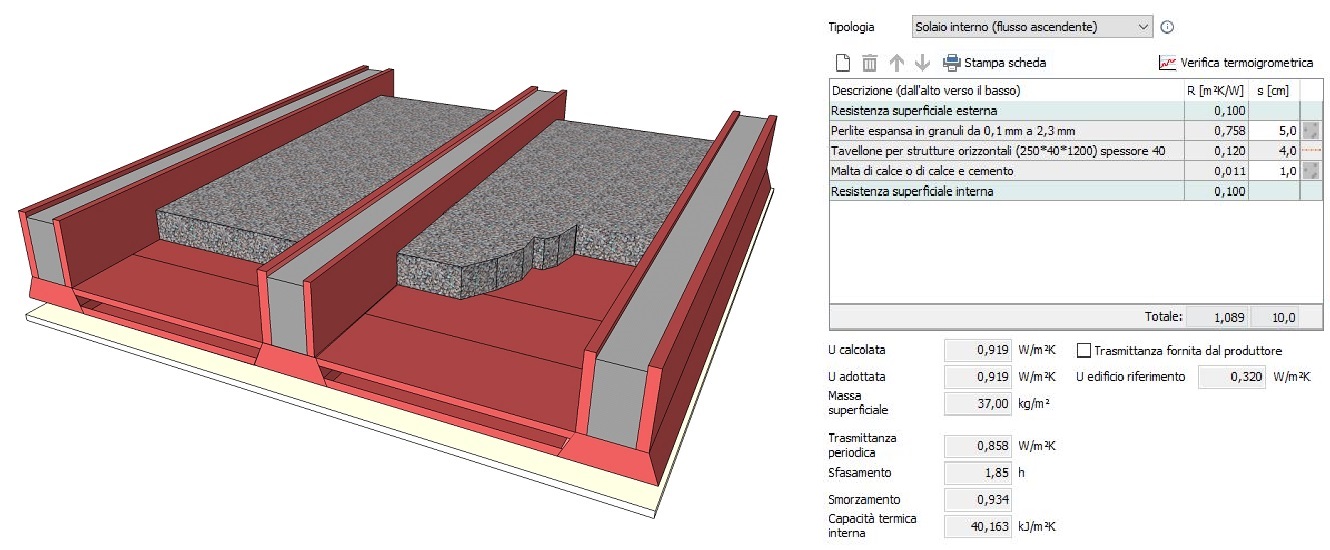The height and width of the screenshot is (550, 1330).
Task: Click the R [m²K/W] column header
Action: (x=1217, y=90)
